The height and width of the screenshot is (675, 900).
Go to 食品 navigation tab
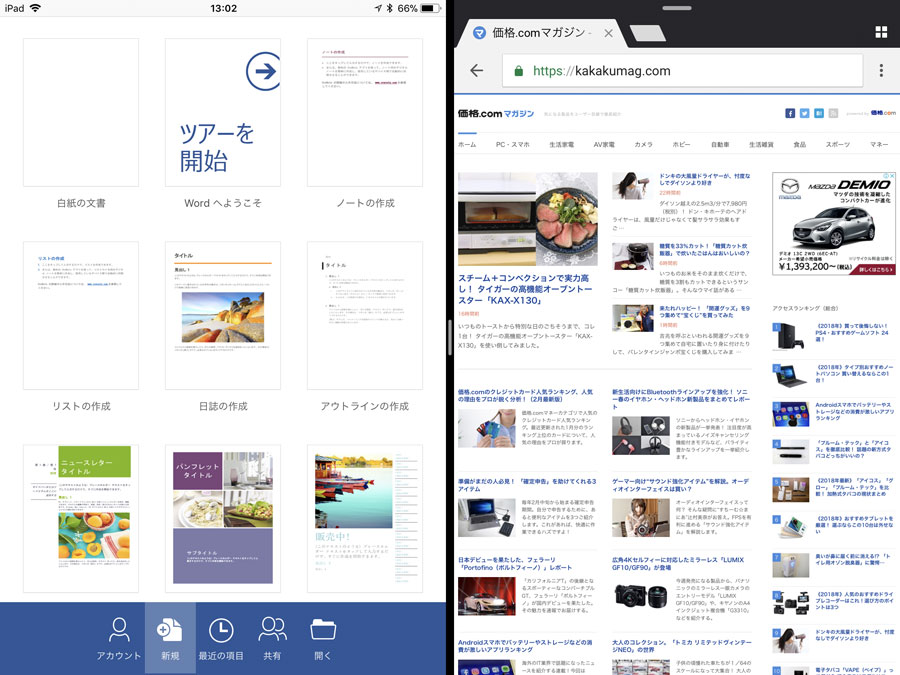click(x=800, y=145)
